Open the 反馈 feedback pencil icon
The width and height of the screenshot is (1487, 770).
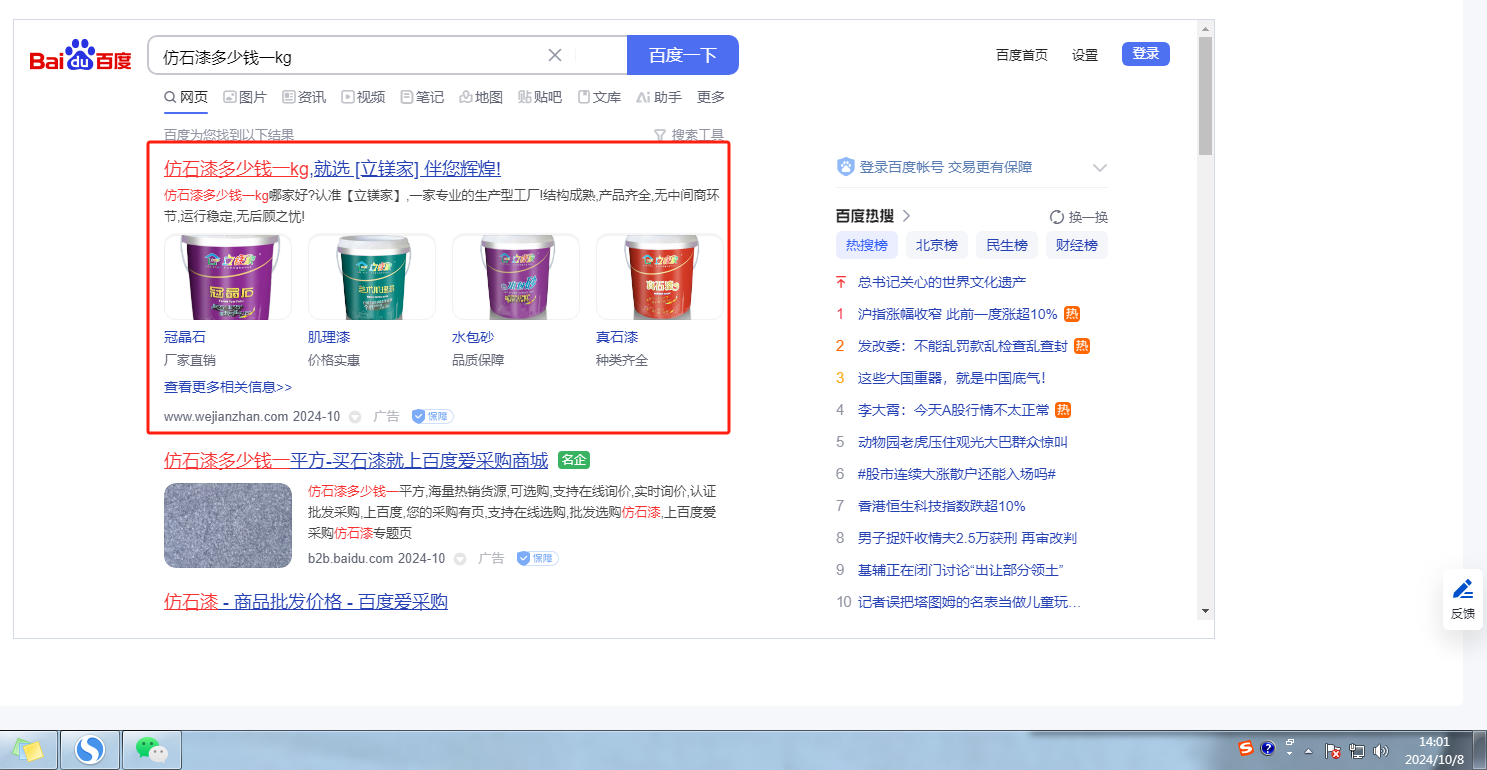[x=1463, y=589]
